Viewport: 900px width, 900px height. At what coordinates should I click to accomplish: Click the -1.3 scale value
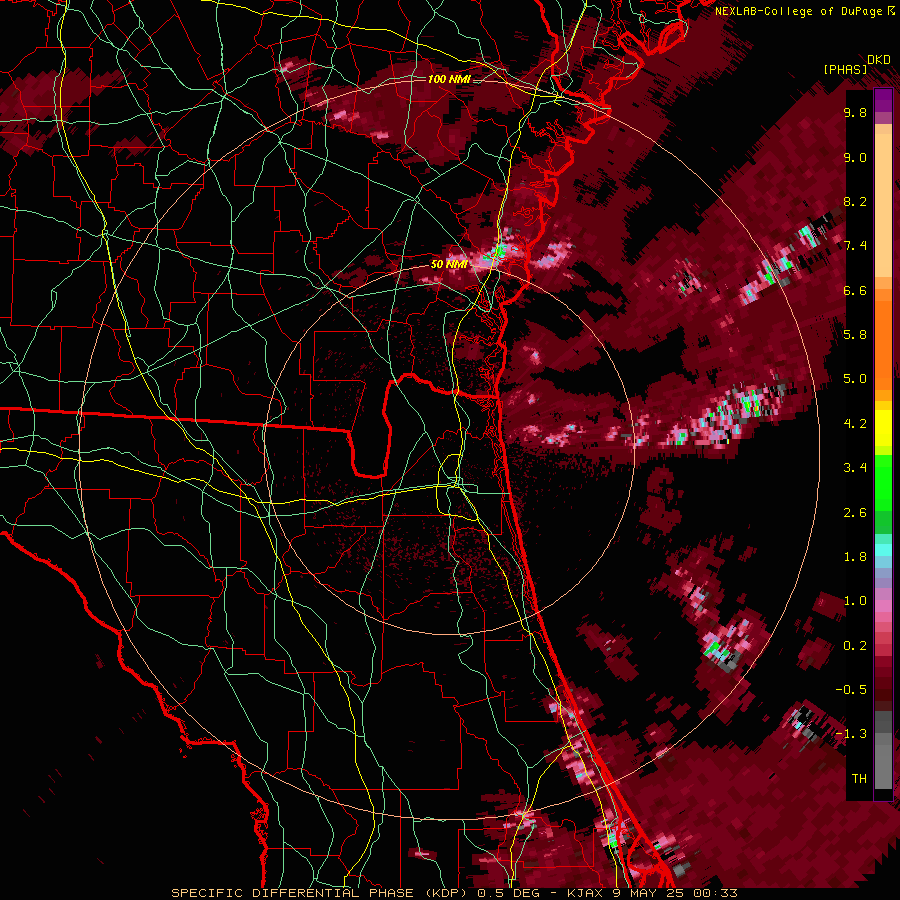[851, 734]
